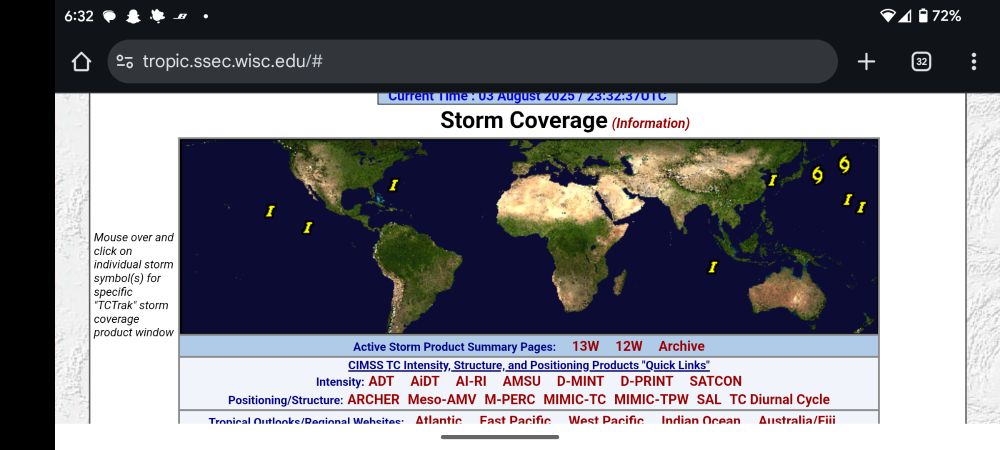Open D-PRINT intensity product link
The height and width of the screenshot is (450, 1000).
click(x=647, y=381)
